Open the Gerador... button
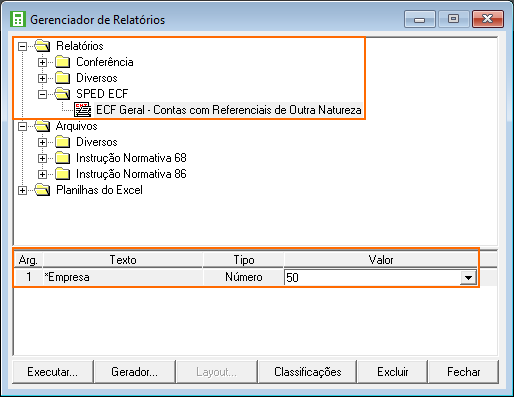This screenshot has height=397, width=514. pyautogui.click(x=135, y=372)
